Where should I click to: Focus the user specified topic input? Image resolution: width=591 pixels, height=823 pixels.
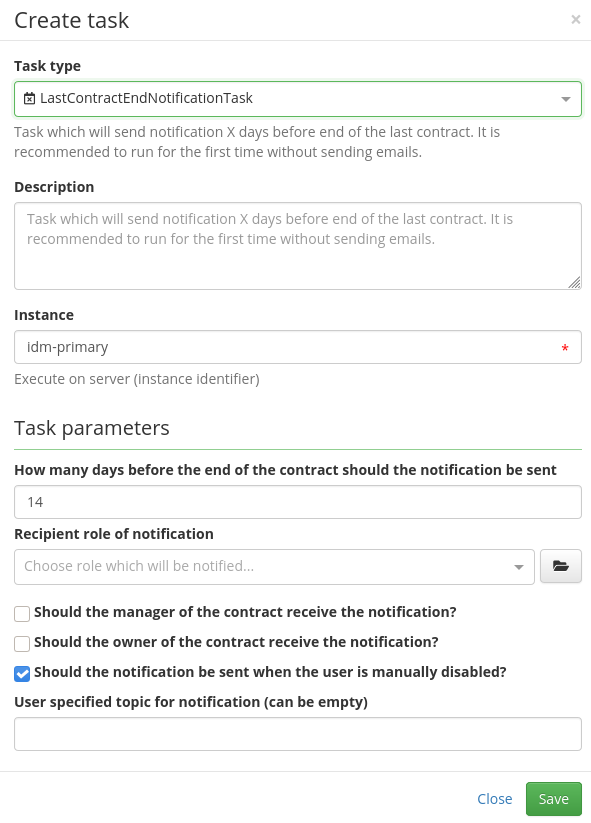[298, 734]
